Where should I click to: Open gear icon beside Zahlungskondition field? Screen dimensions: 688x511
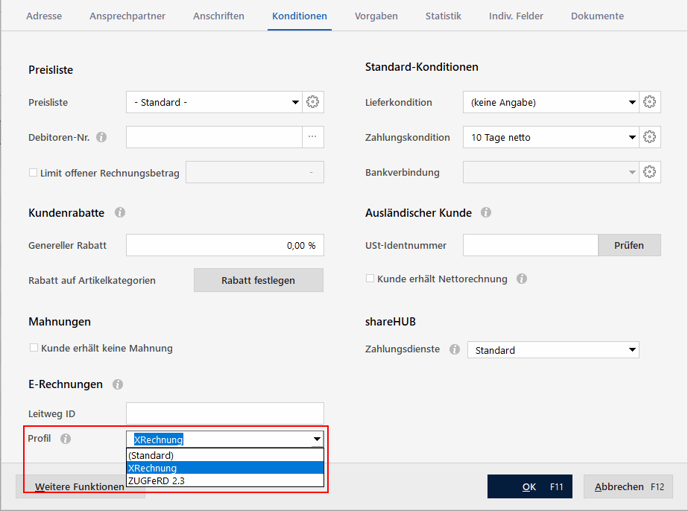(x=649, y=137)
